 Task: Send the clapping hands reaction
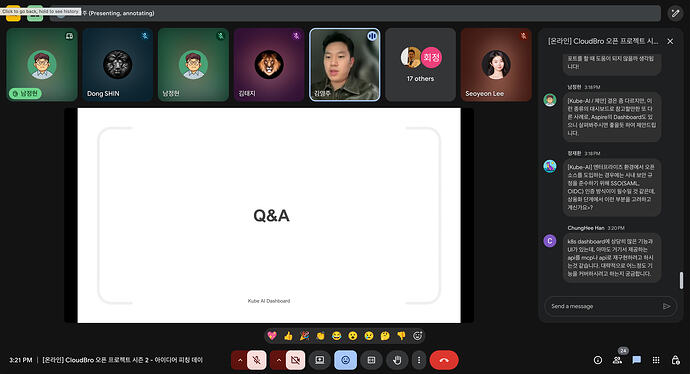pyautogui.click(x=320, y=336)
